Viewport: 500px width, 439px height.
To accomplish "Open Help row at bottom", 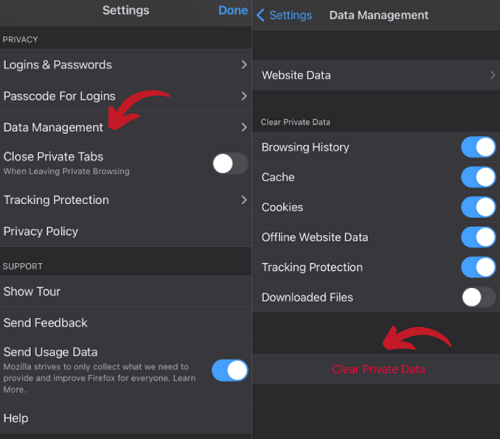I will pos(126,418).
